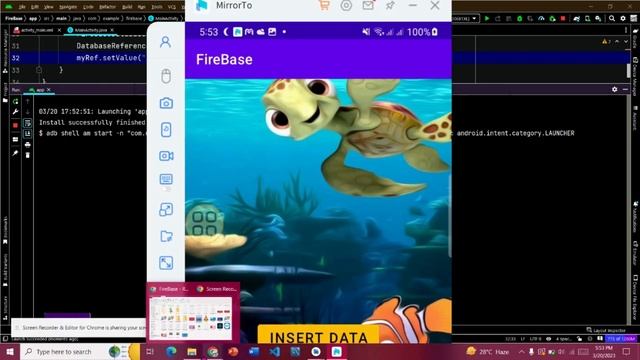Open Visual Studio Code from taskbar

[275, 351]
